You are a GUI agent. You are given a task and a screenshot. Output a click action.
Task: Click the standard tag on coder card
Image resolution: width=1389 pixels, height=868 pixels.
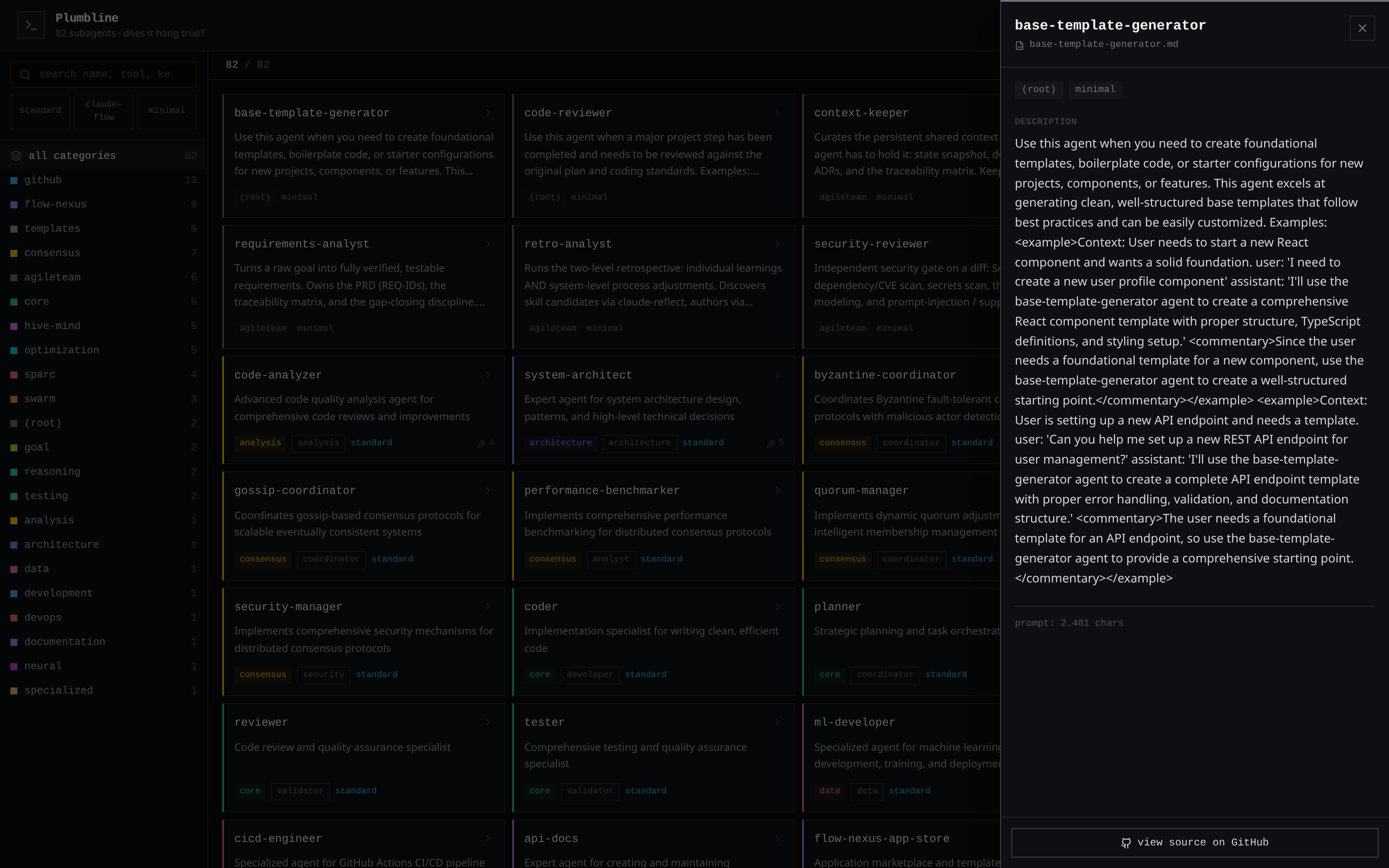[x=646, y=674]
